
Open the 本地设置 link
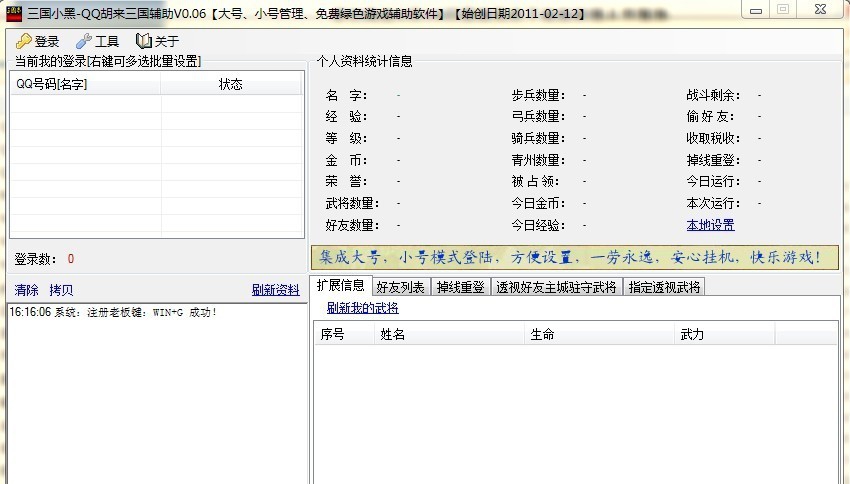coord(710,225)
